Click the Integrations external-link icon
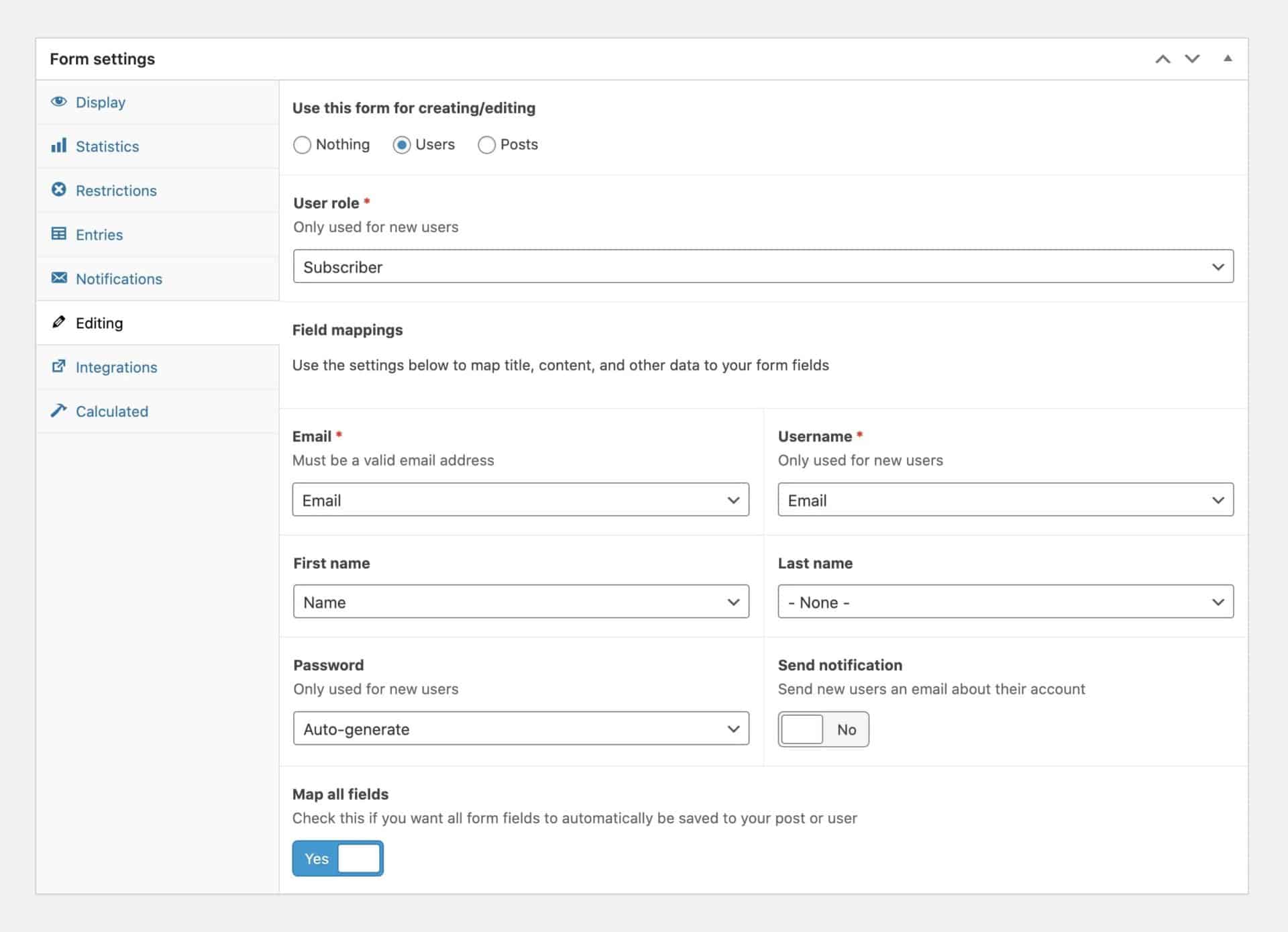The image size is (1288, 932). pos(59,367)
